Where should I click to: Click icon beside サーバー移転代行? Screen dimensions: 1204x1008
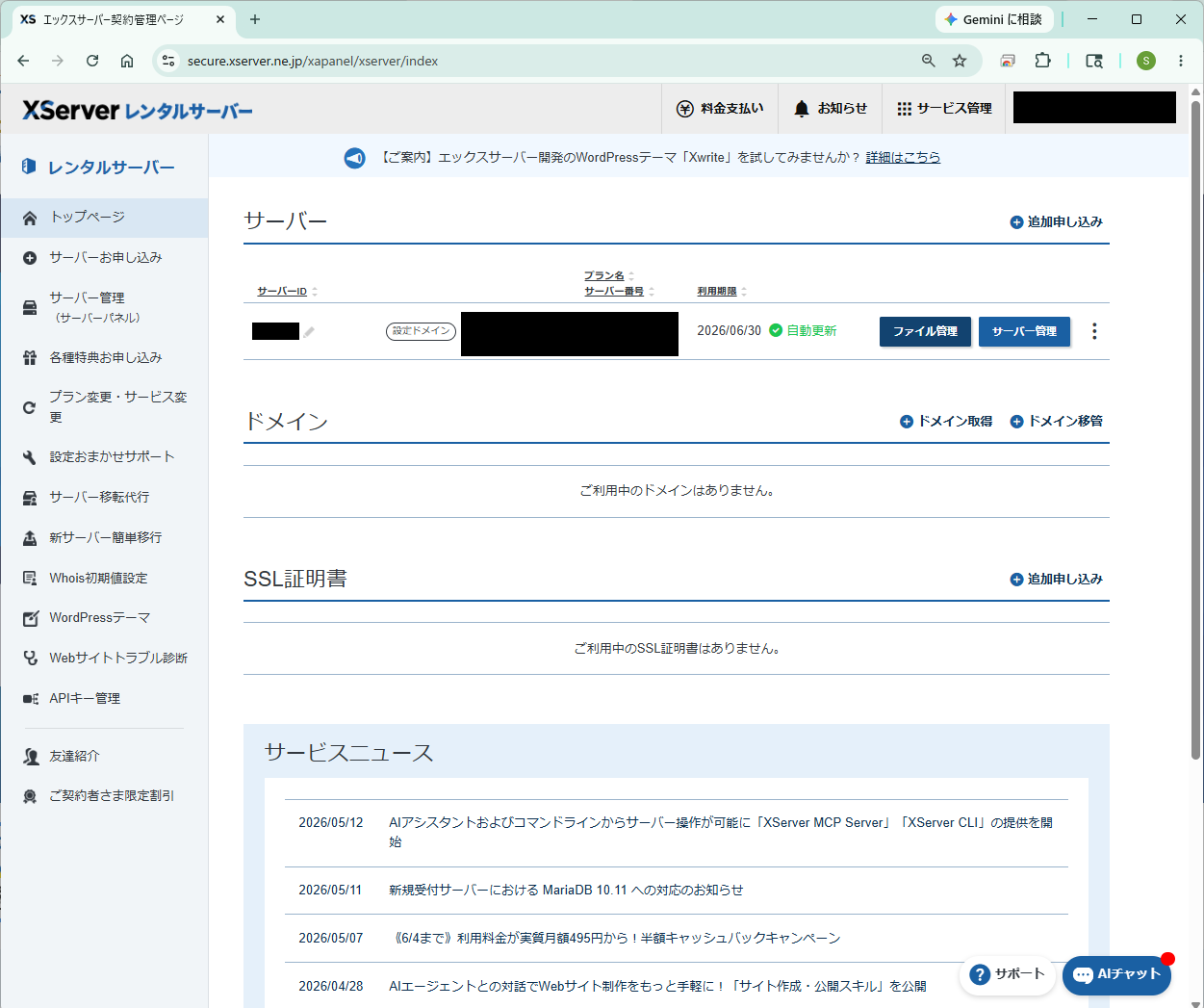[x=30, y=498]
